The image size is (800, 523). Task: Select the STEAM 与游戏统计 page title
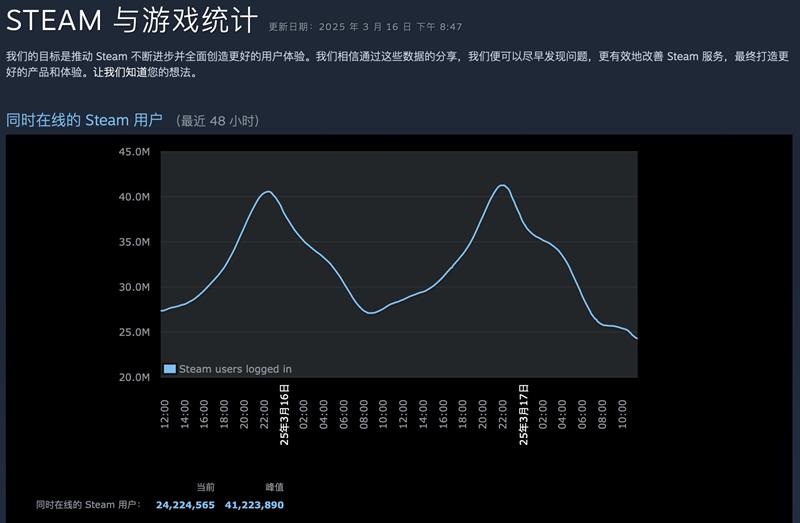[x=131, y=21]
